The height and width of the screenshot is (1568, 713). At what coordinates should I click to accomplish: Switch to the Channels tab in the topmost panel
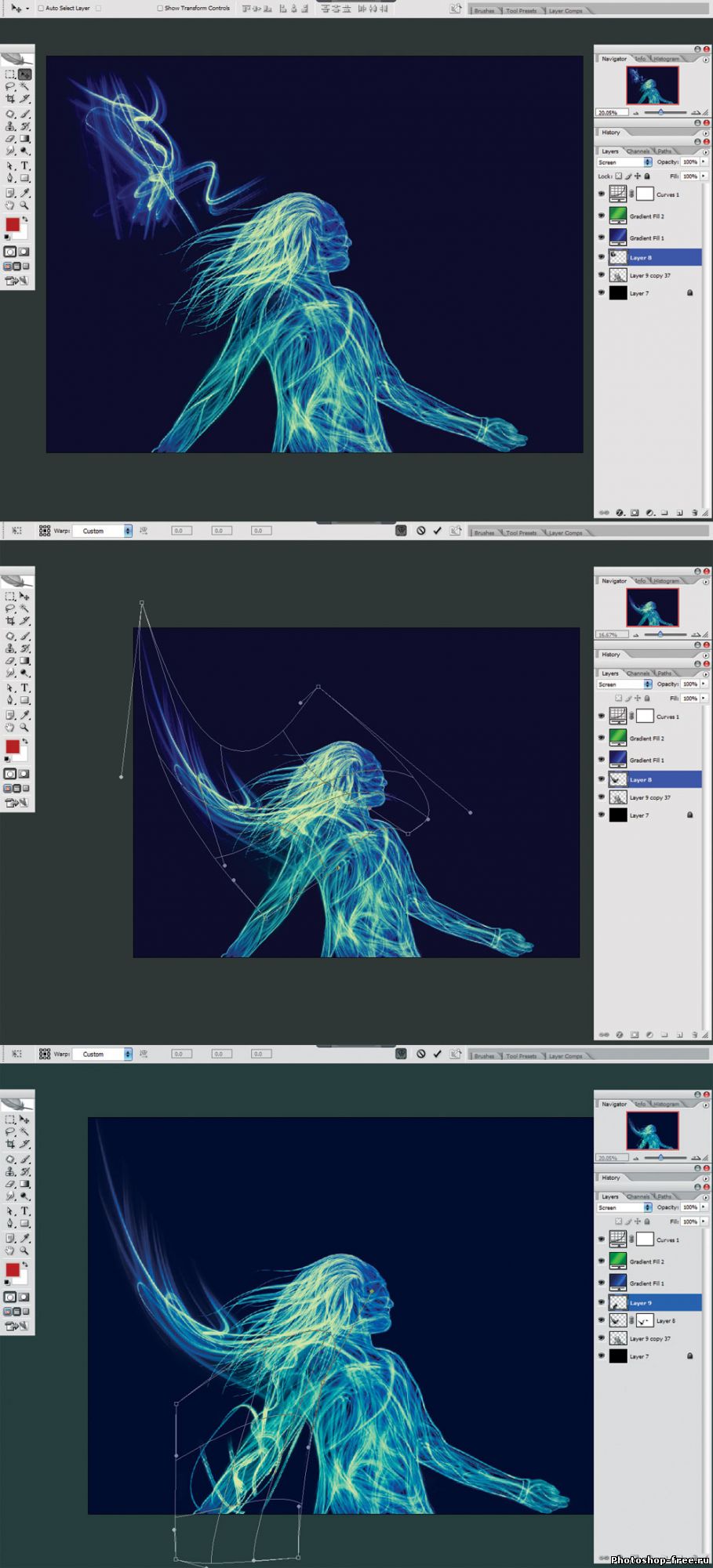[638, 151]
